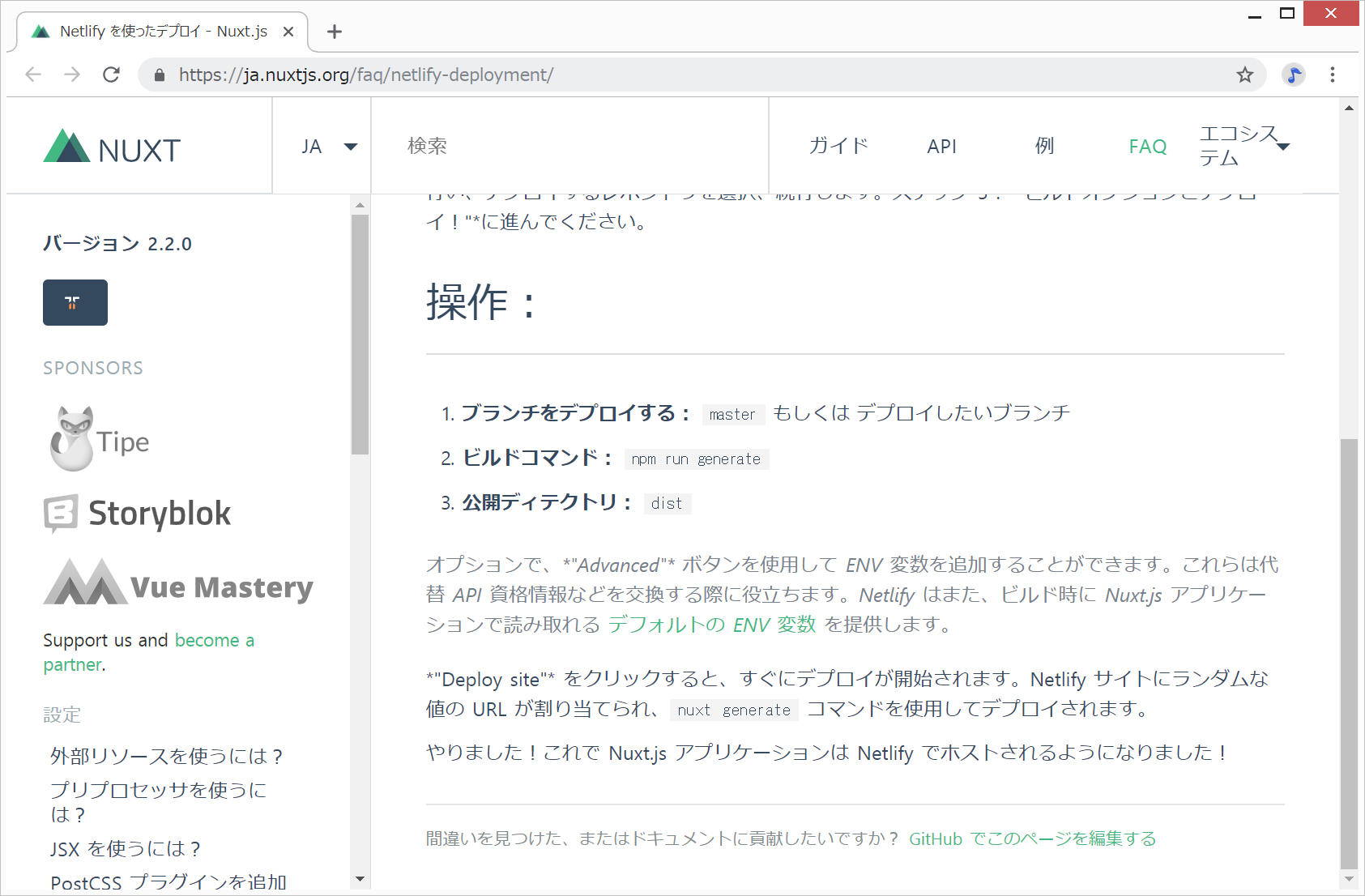
Task: Open the ガイド navigation item
Action: point(838,147)
